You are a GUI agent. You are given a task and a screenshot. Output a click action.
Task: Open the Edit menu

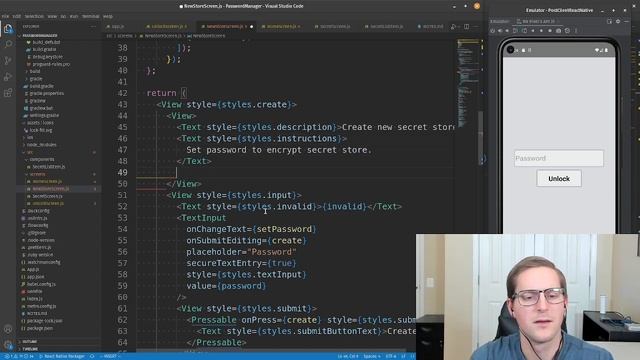click(x=17, y=16)
